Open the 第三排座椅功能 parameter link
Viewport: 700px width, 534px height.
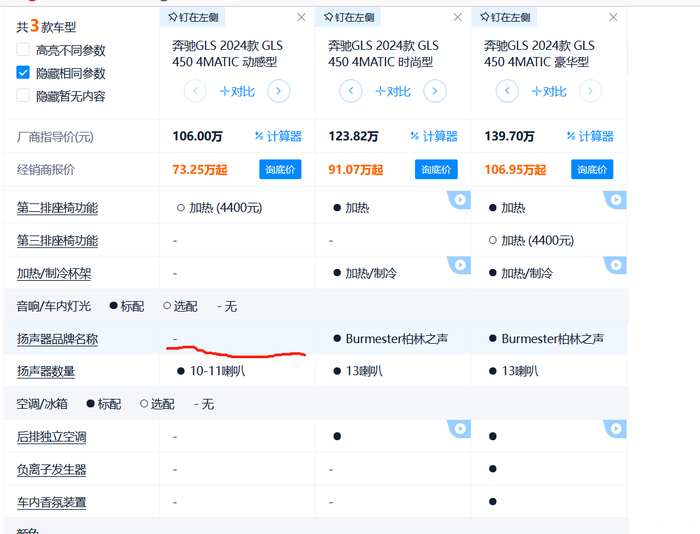[57, 241]
